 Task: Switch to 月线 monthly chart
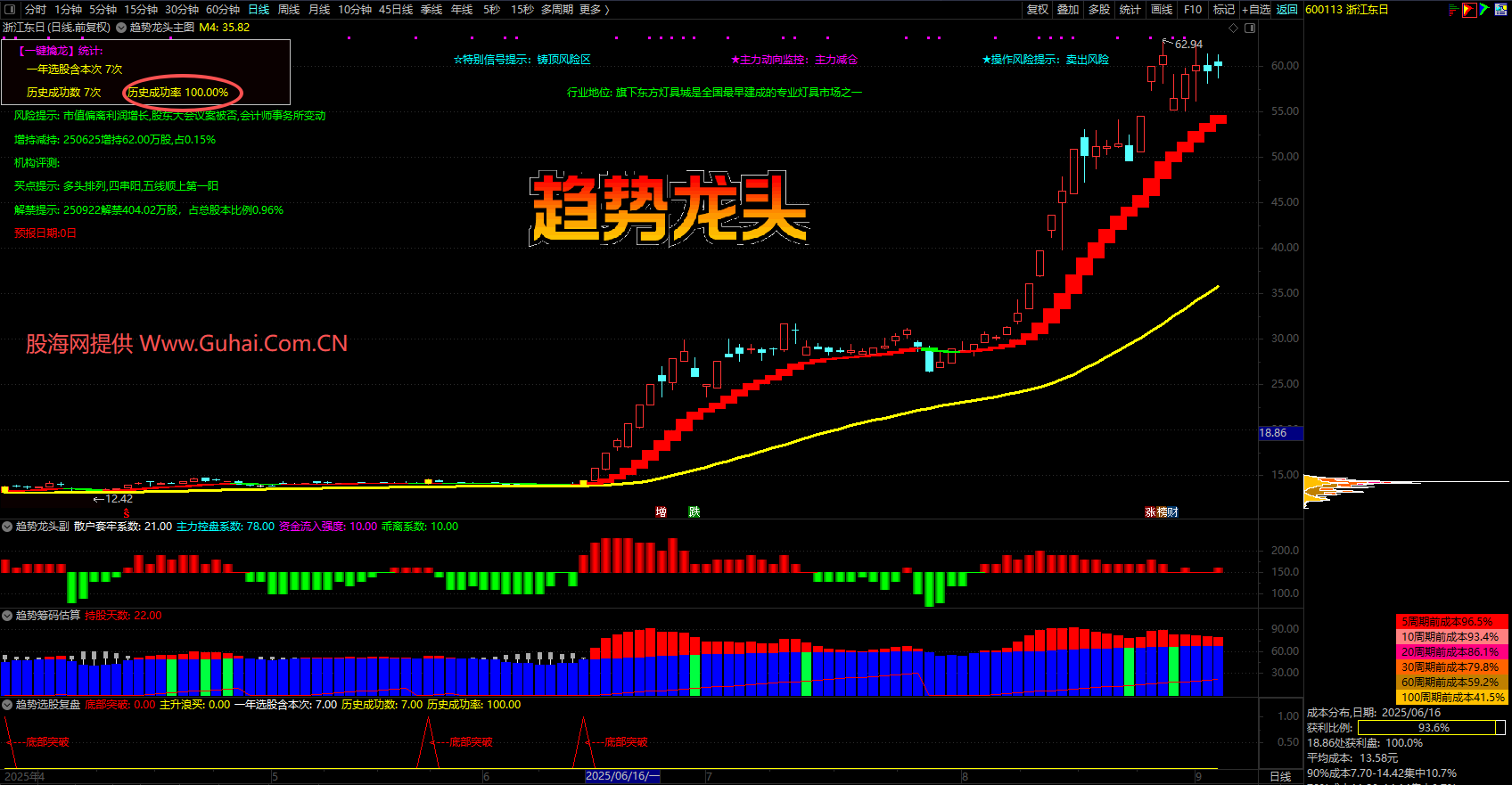pyautogui.click(x=319, y=9)
